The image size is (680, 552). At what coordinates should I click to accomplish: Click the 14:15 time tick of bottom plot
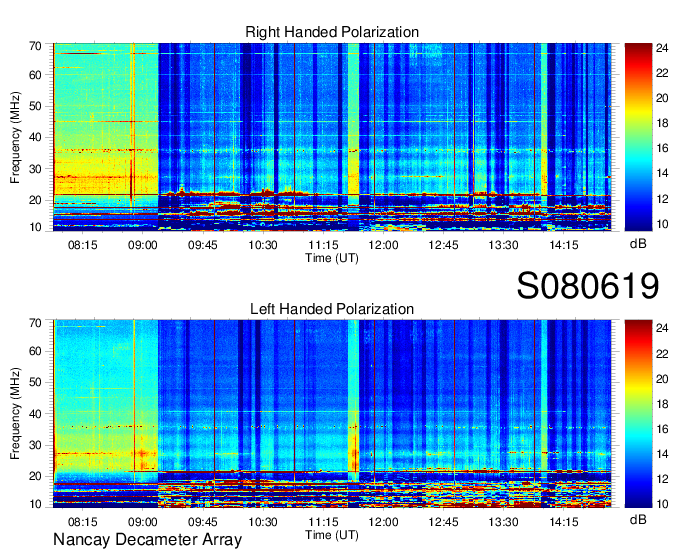tap(564, 522)
